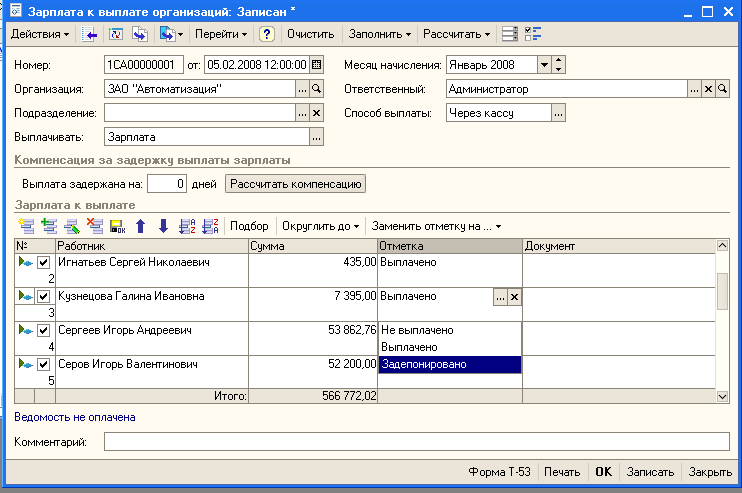Click the month stepper next to Январь 2008
The width and height of the screenshot is (742, 493).
(x=559, y=65)
